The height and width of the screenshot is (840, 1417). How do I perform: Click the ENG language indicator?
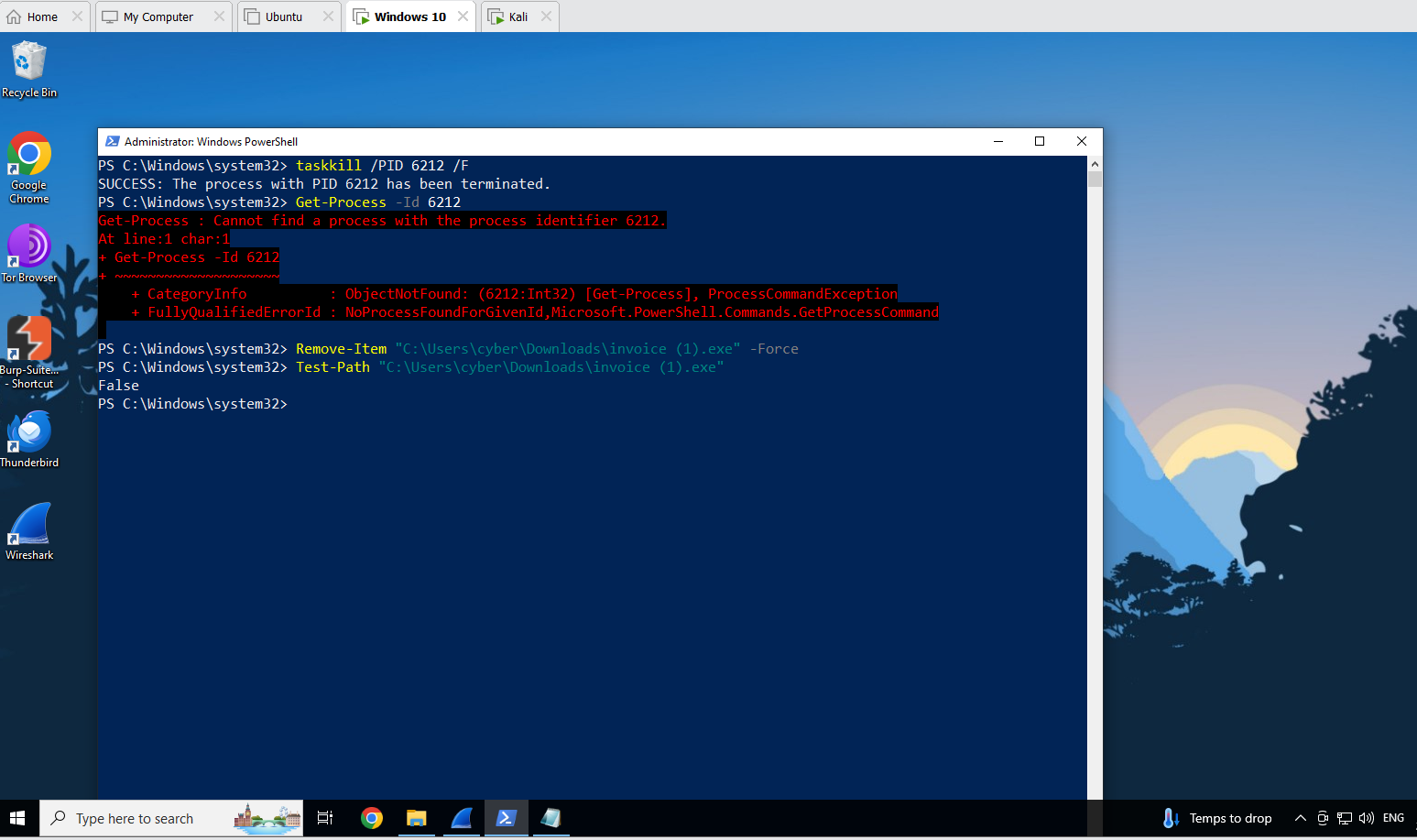point(1394,818)
